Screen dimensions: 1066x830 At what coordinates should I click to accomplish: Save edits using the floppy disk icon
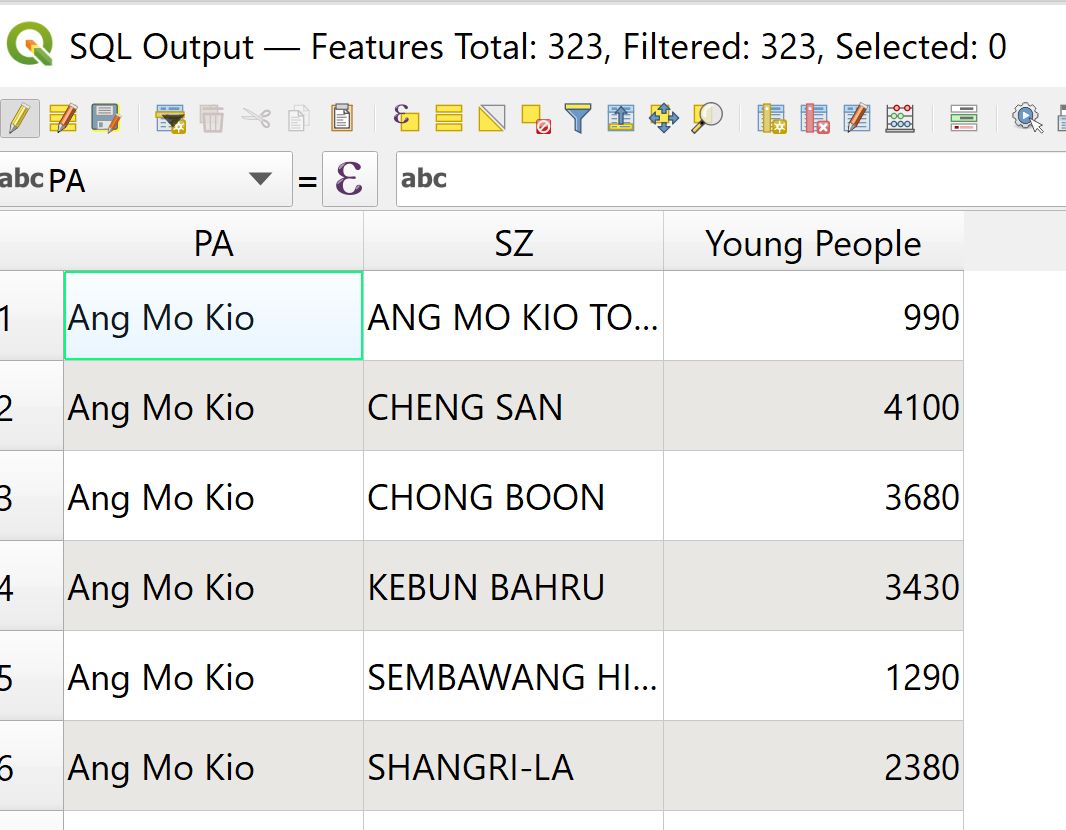[105, 119]
